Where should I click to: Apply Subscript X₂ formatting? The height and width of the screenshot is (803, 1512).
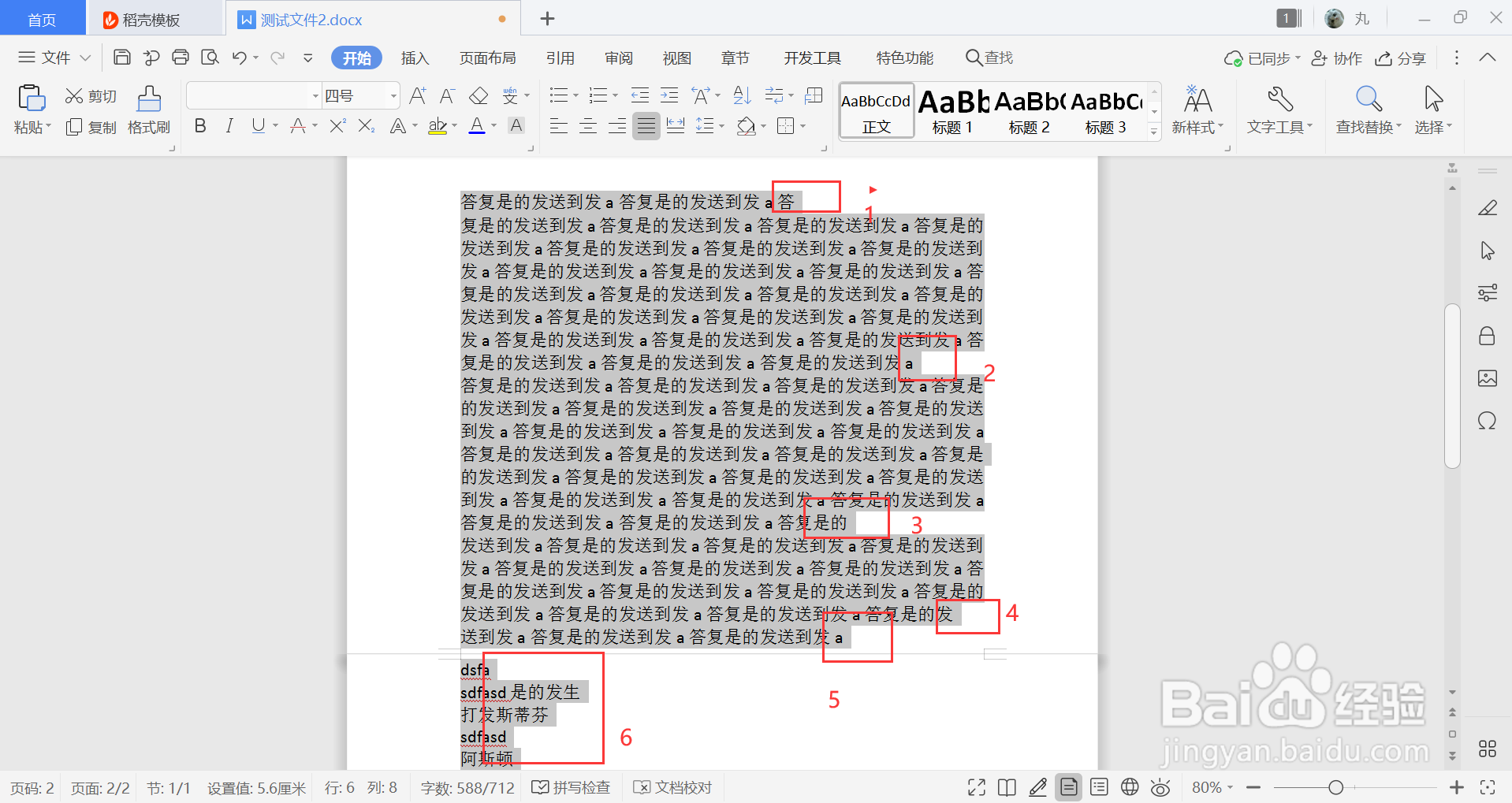click(x=367, y=125)
